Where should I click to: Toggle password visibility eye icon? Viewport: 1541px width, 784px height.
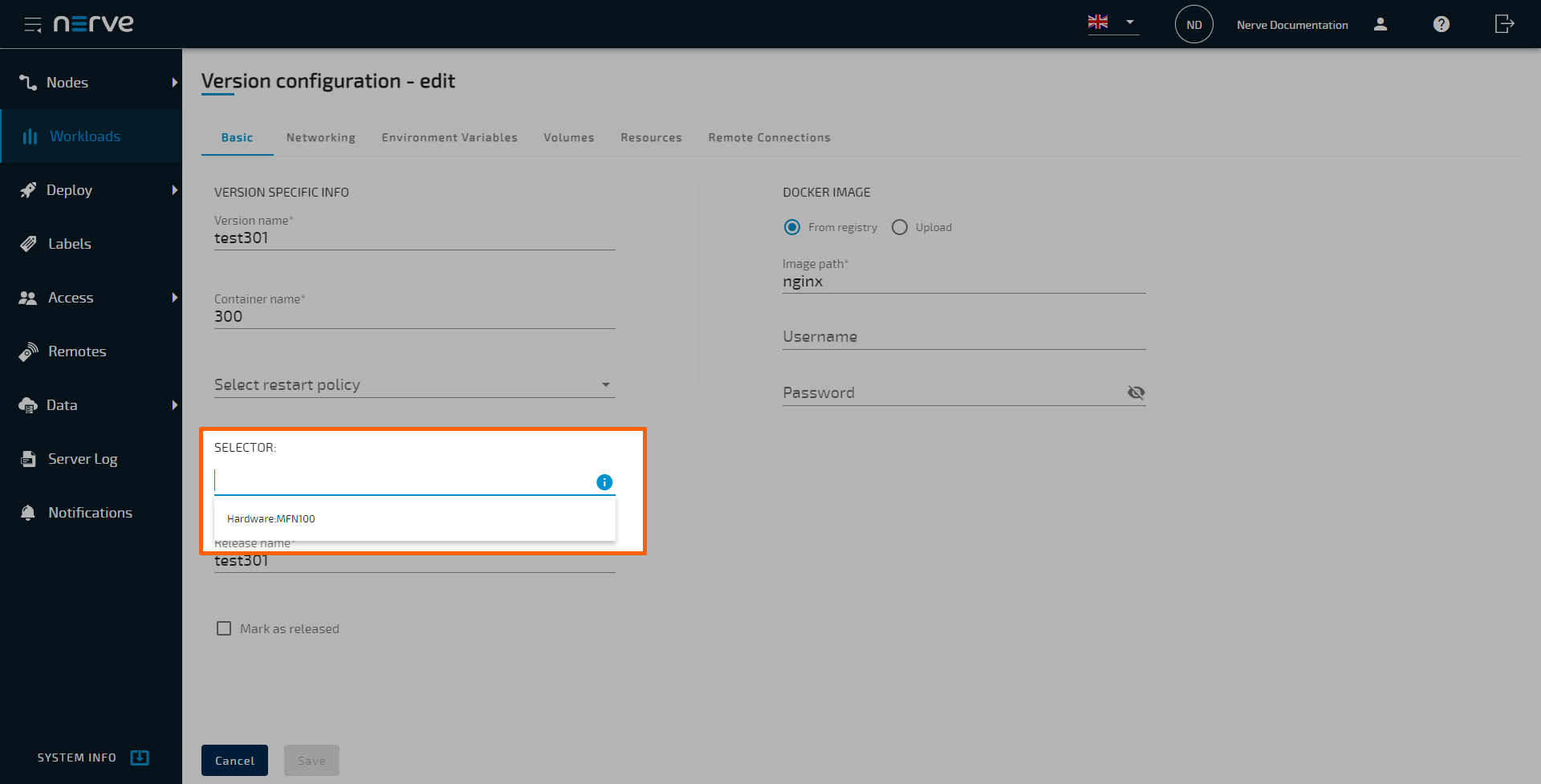(1136, 392)
